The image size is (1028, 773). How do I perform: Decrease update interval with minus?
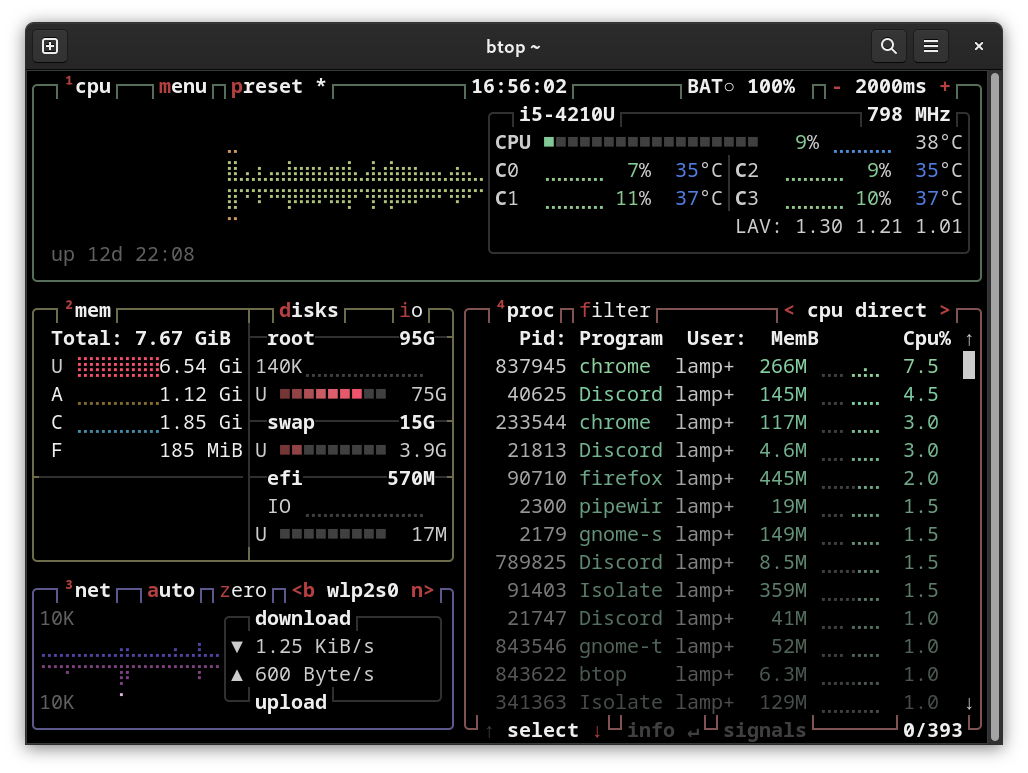[x=837, y=87]
